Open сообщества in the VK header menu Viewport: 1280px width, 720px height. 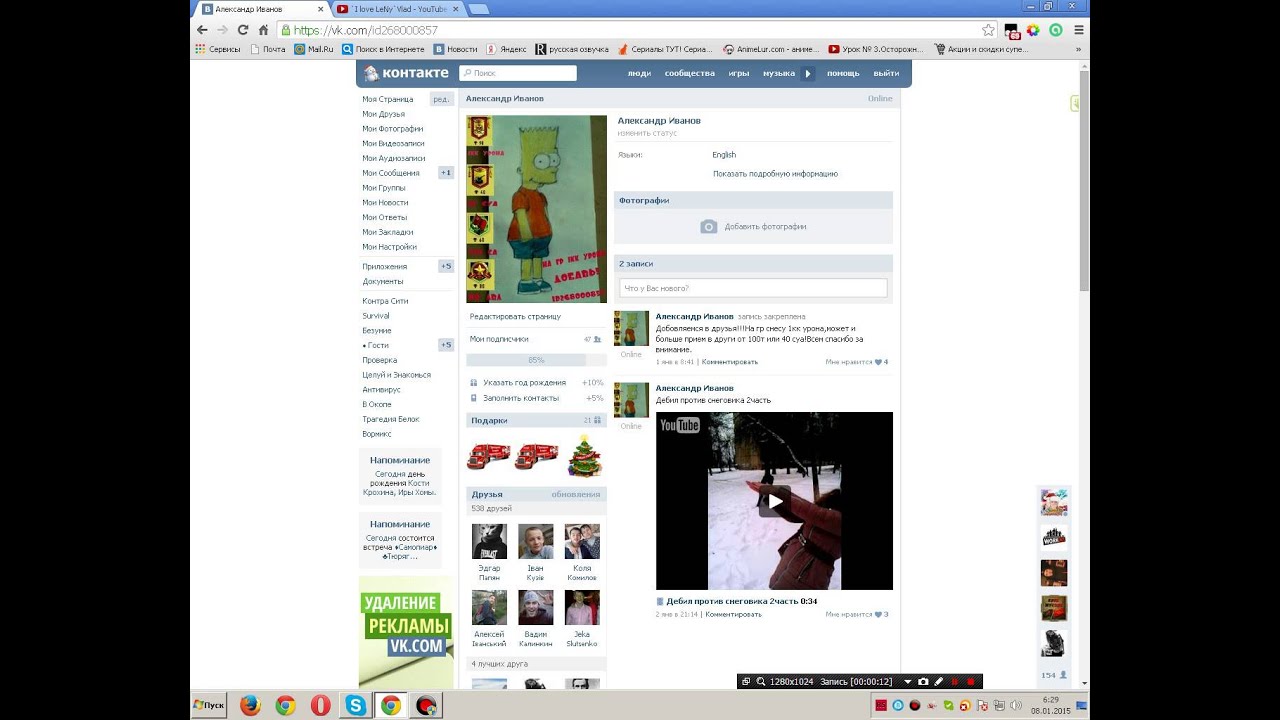[x=690, y=73]
